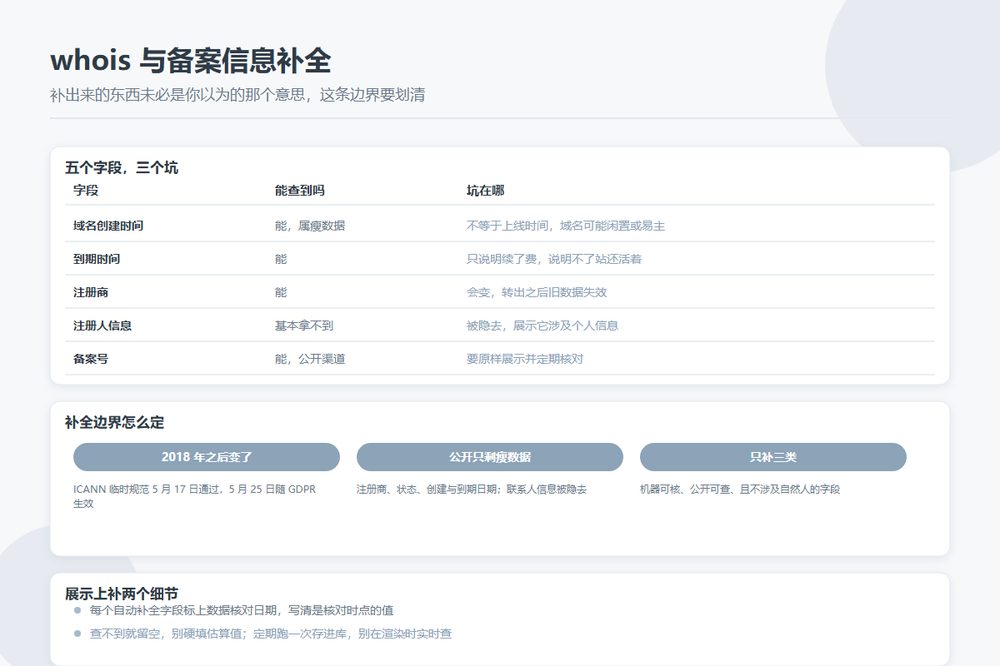The width and height of the screenshot is (1000, 666).
Task: Click the cell '能，公开渠道'
Action: [x=310, y=359]
